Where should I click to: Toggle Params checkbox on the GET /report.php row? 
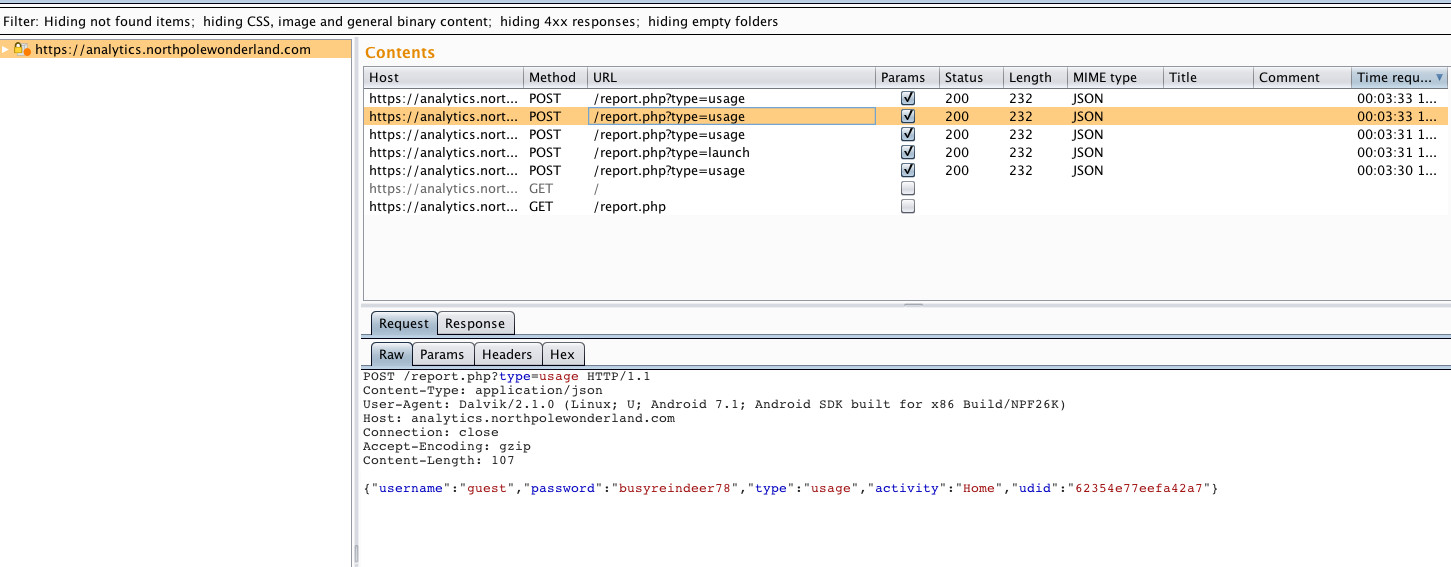(908, 207)
